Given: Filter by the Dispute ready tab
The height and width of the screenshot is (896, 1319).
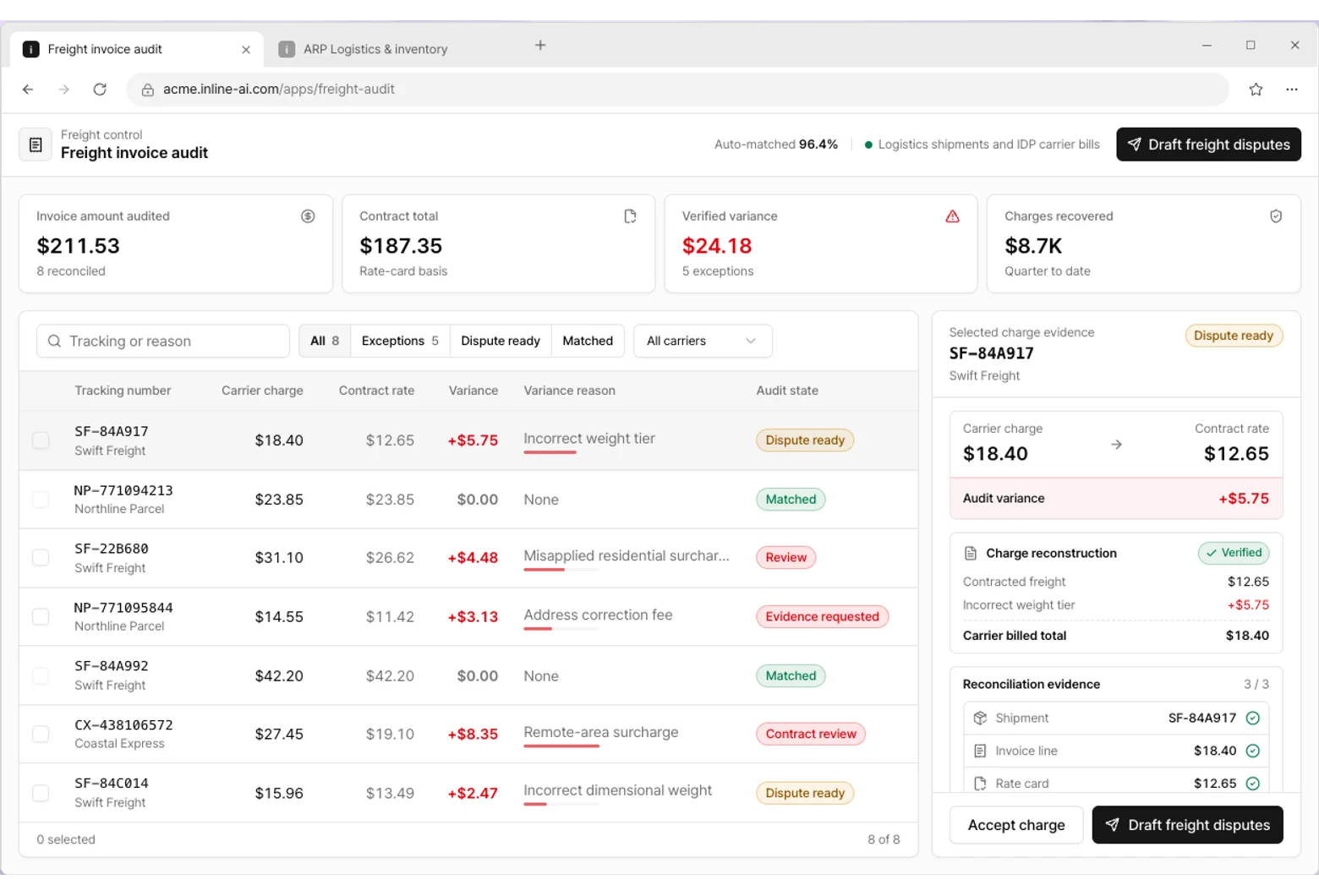Looking at the screenshot, I should pos(501,341).
